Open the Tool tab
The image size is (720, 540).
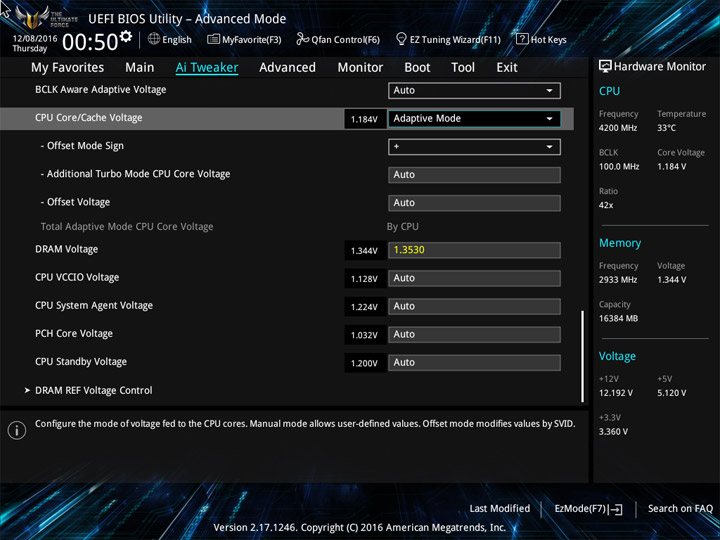(x=463, y=68)
